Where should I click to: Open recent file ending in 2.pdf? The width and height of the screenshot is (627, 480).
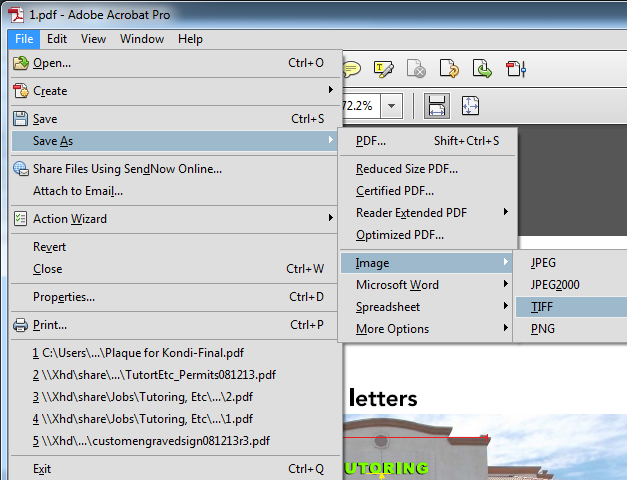[174, 397]
